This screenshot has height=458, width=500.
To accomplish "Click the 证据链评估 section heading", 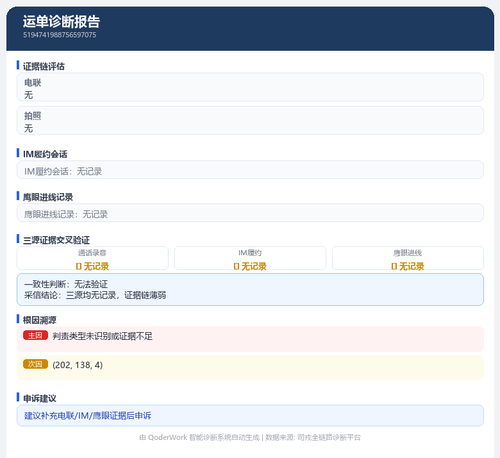I will tap(44, 66).
